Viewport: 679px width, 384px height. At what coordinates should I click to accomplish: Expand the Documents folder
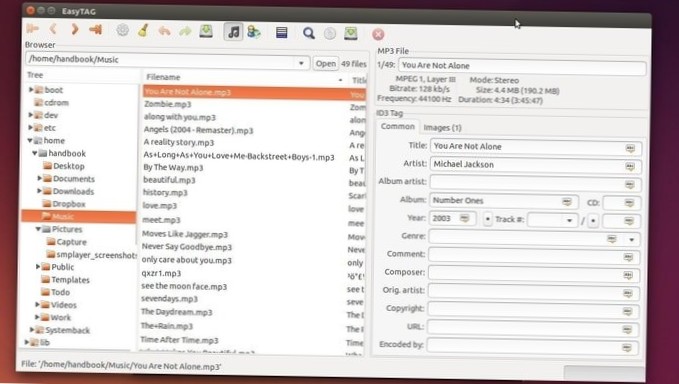(39, 178)
